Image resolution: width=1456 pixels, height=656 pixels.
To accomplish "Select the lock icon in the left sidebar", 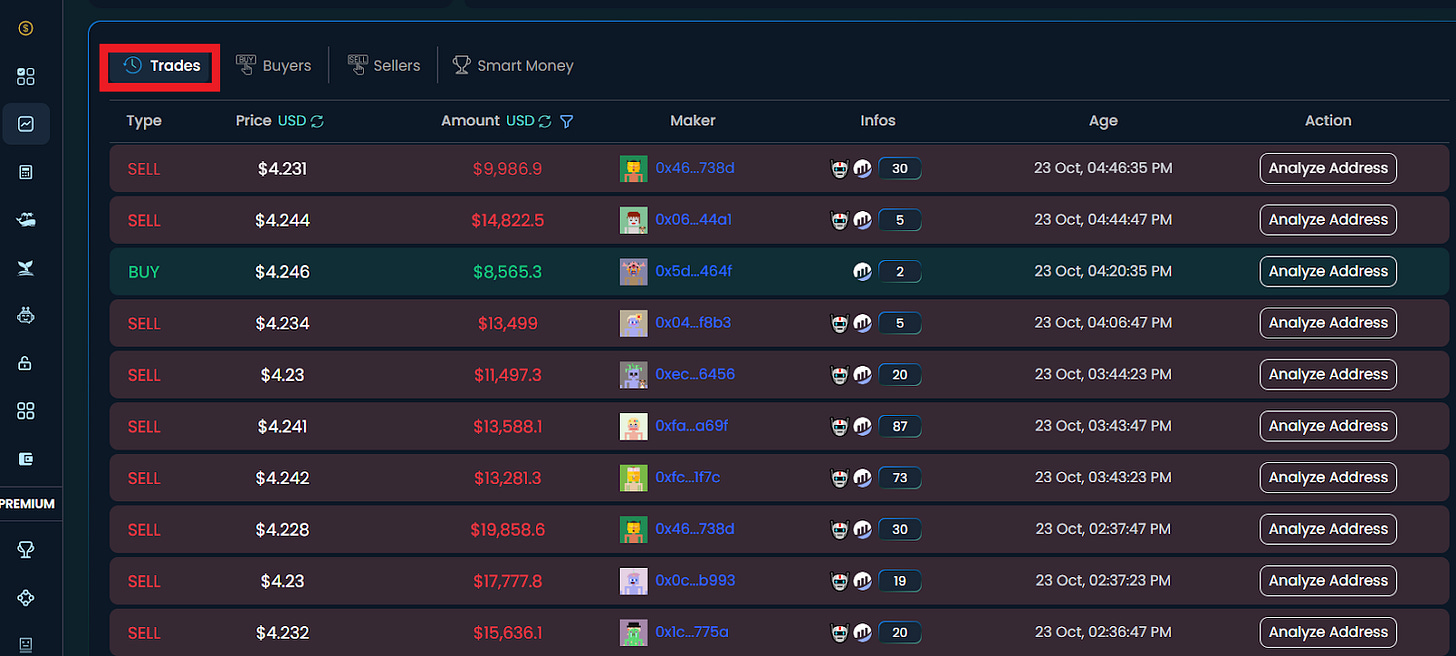I will [25, 362].
